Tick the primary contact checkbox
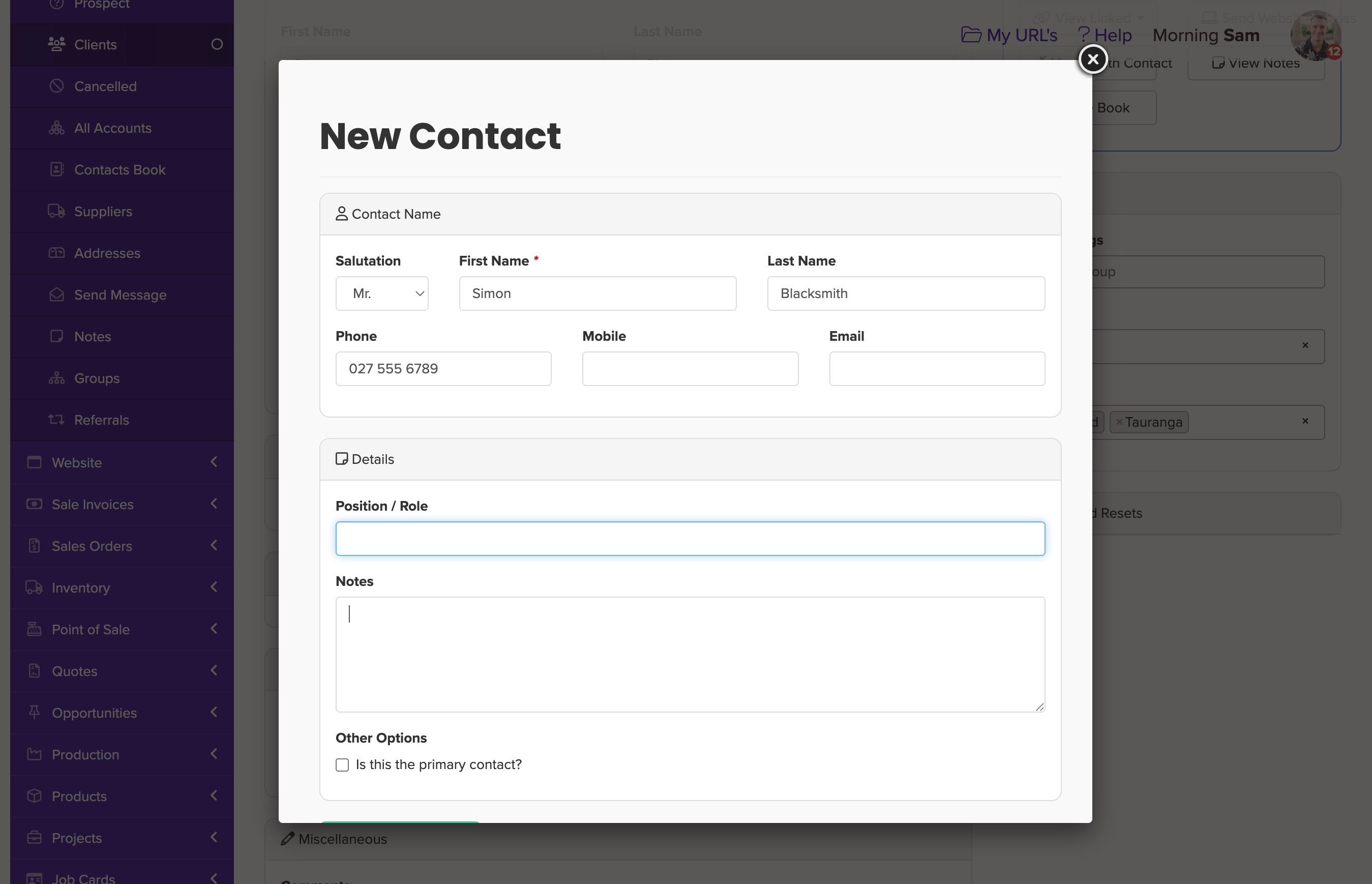Image resolution: width=1372 pixels, height=884 pixels. 342,764
